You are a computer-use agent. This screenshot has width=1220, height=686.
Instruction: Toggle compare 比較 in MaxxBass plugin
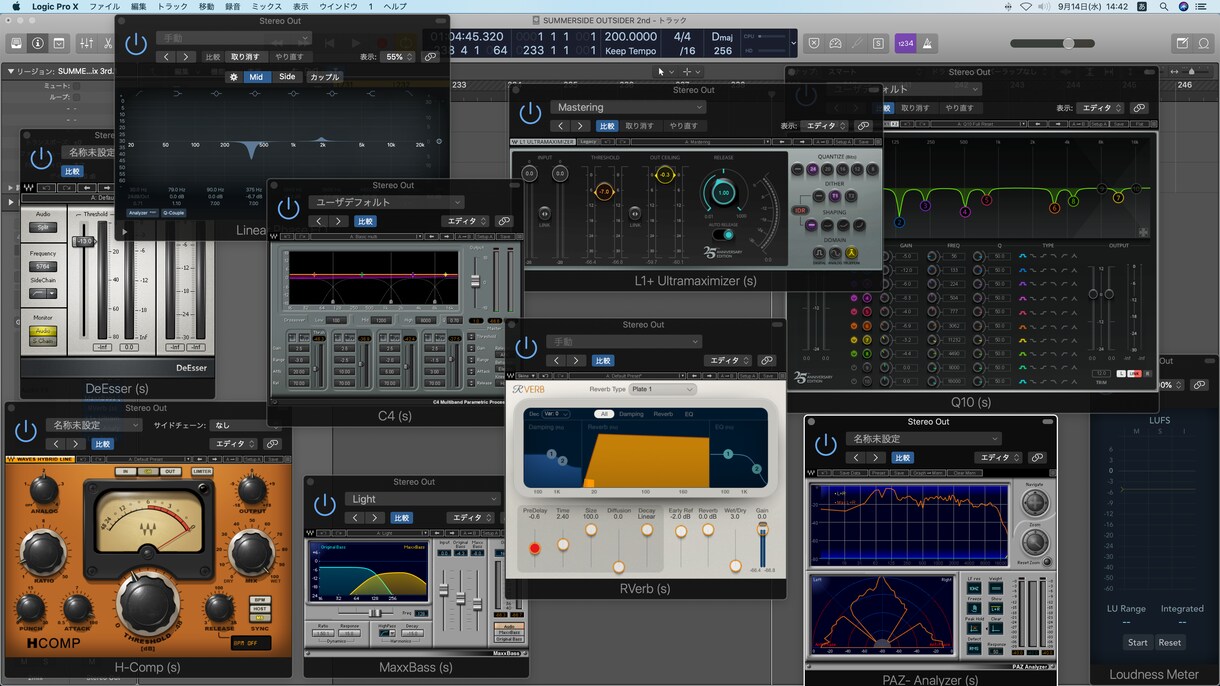coord(401,518)
